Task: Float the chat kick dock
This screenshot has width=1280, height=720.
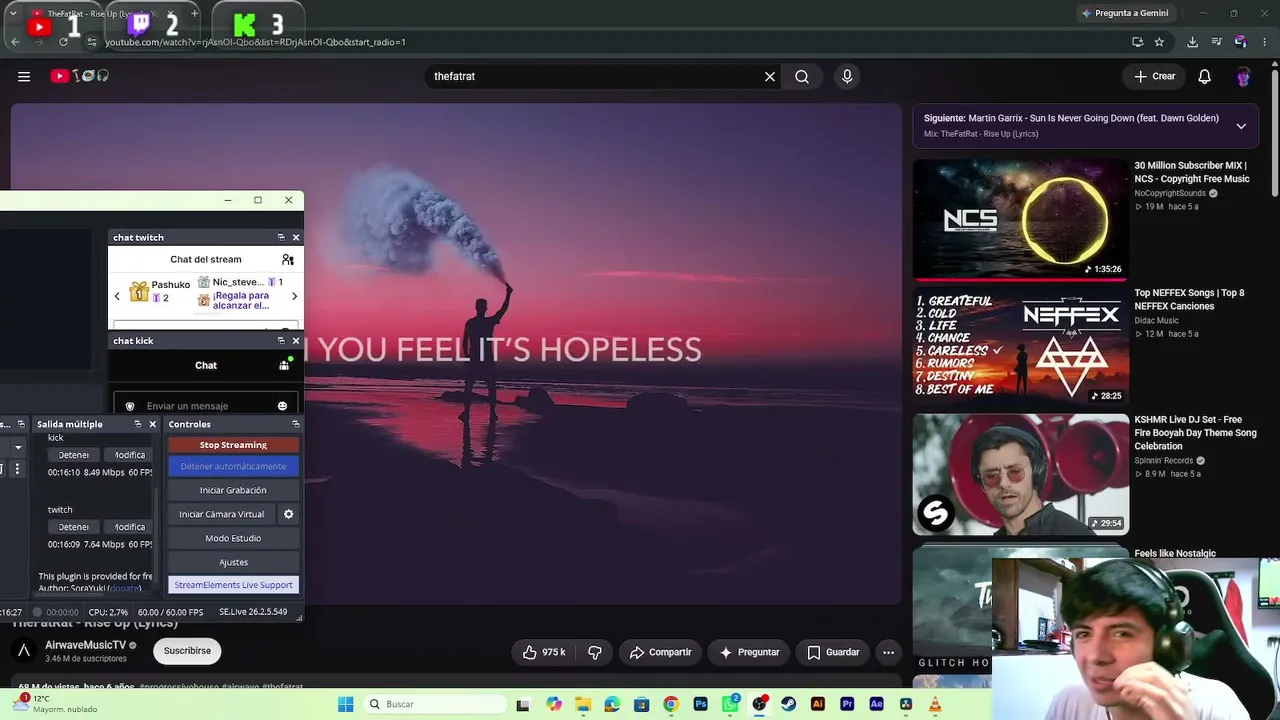Action: [x=281, y=340]
